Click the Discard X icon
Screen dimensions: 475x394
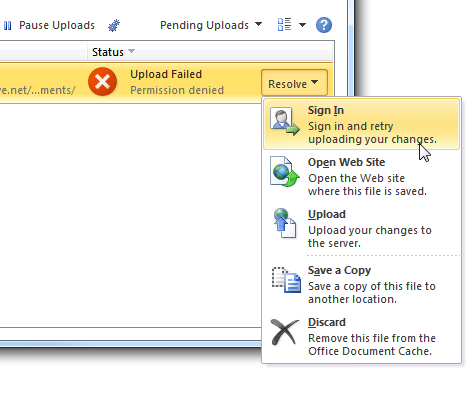click(284, 332)
